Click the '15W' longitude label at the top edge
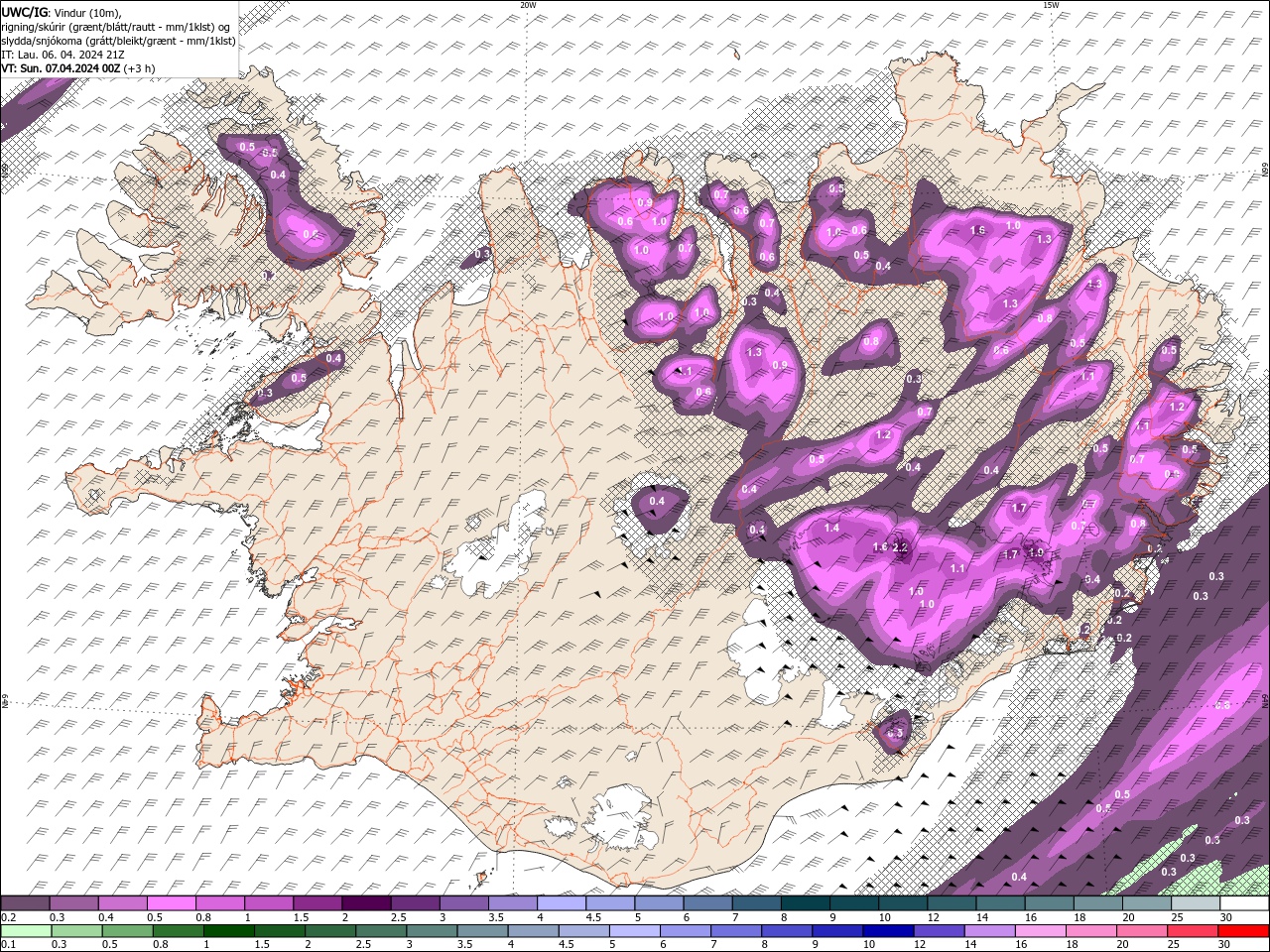The image size is (1270, 952). tap(1050, 5)
